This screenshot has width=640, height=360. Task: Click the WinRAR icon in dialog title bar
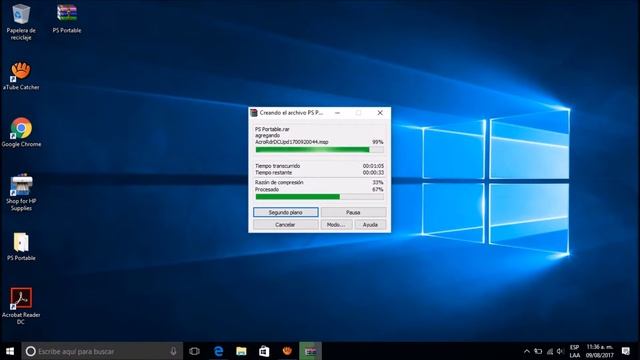254,113
